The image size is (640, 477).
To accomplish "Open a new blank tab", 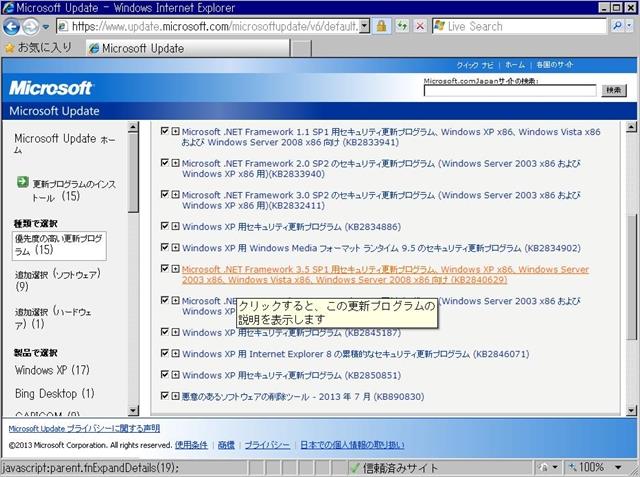I will pyautogui.click(x=302, y=49).
